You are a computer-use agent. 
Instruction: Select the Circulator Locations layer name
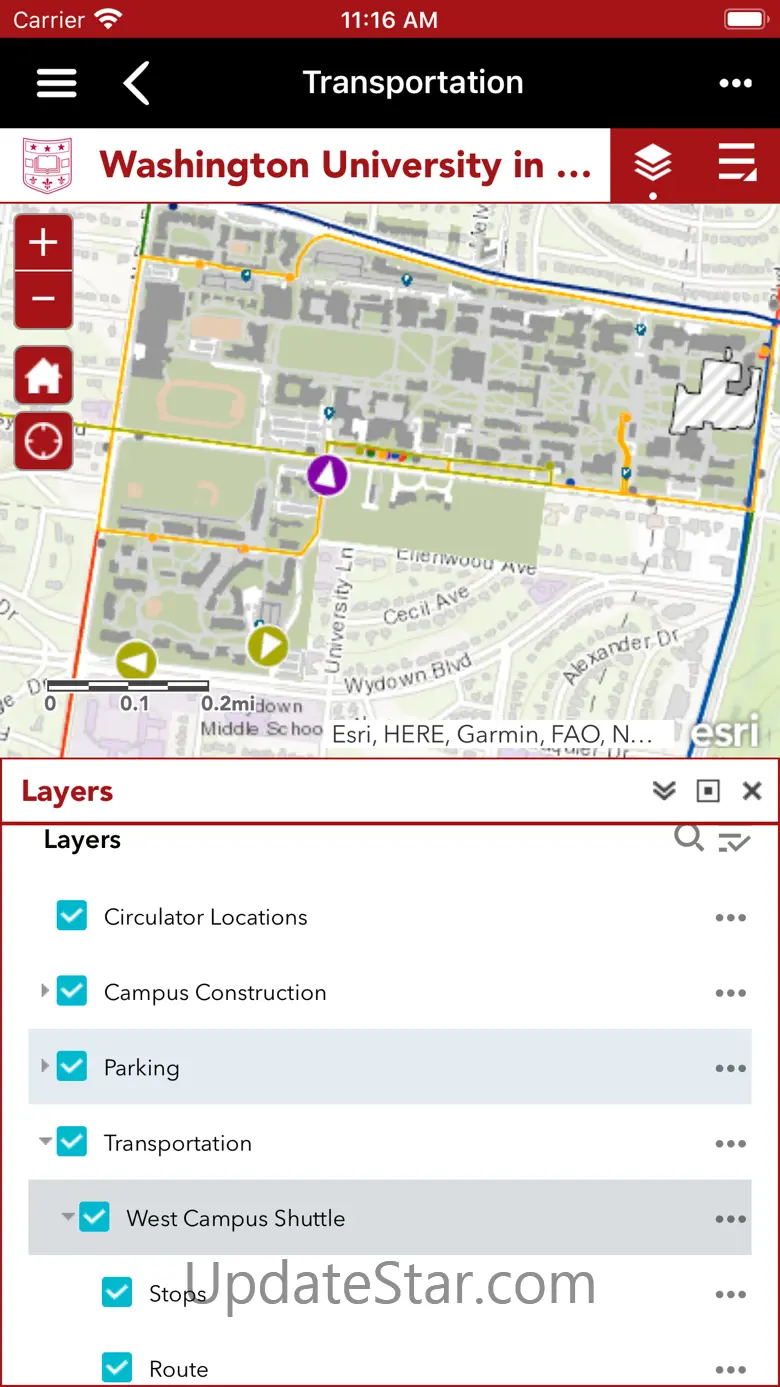[x=206, y=917]
